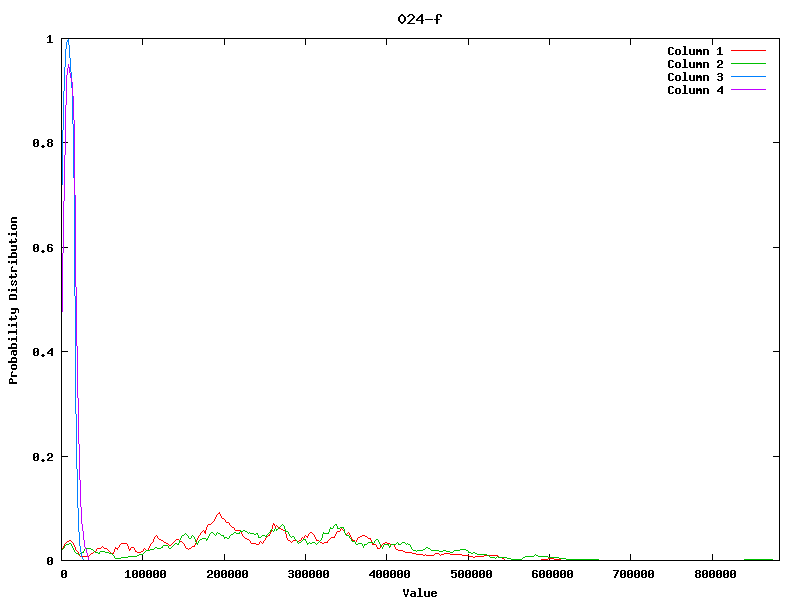Click the Value x-axis label
Viewport: 800px width, 600px height.
(419, 593)
